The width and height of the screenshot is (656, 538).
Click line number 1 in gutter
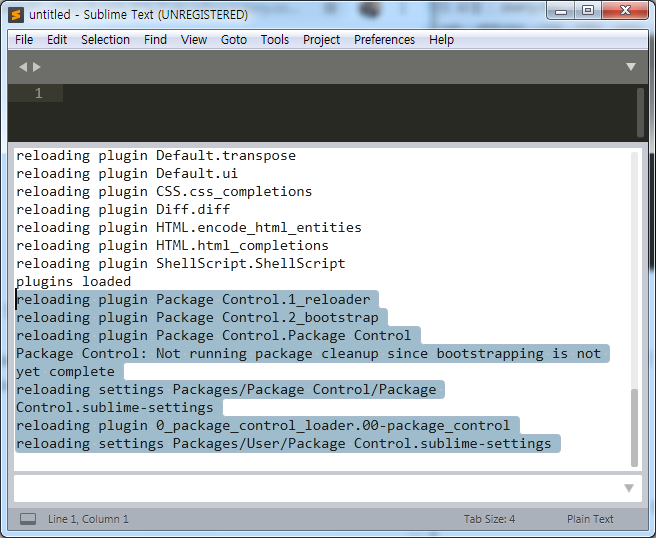point(38,93)
